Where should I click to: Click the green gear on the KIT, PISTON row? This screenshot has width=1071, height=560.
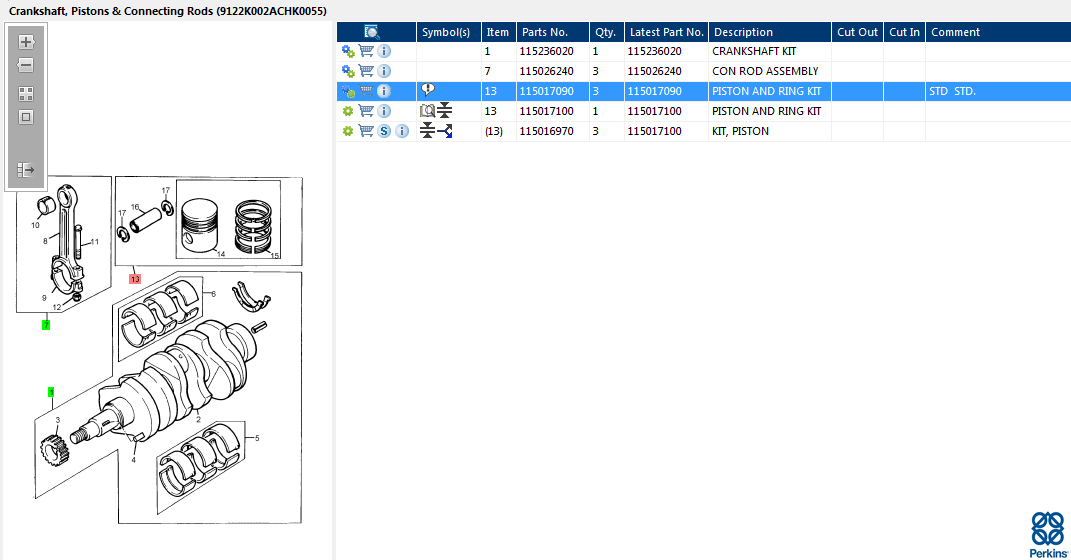tap(348, 131)
